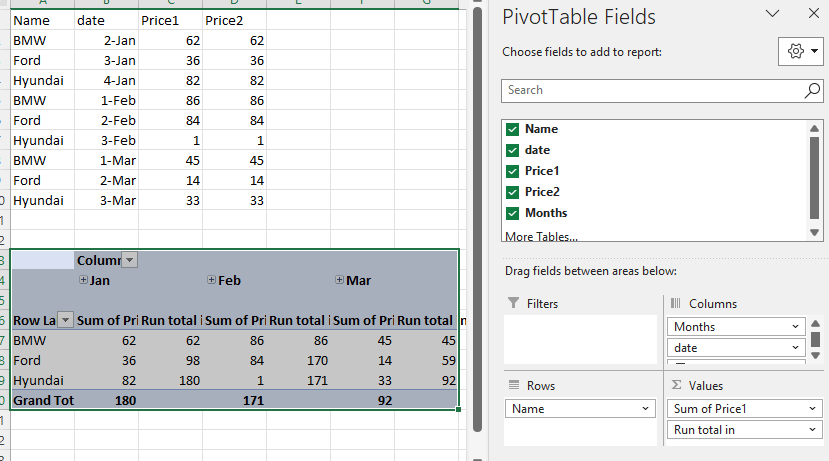Select the Price2 header cell

tap(234, 21)
